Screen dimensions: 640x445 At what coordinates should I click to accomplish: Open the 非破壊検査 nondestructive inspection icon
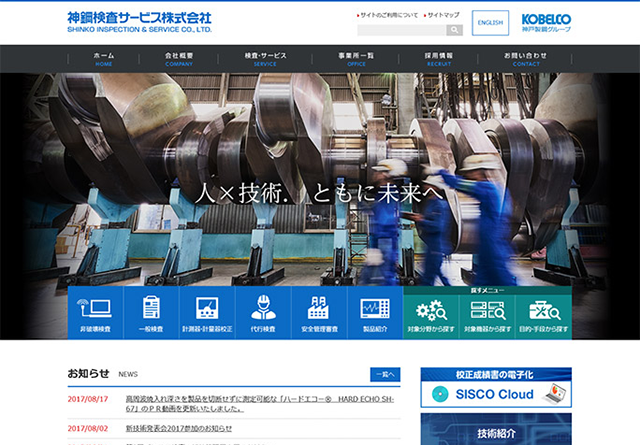96,313
